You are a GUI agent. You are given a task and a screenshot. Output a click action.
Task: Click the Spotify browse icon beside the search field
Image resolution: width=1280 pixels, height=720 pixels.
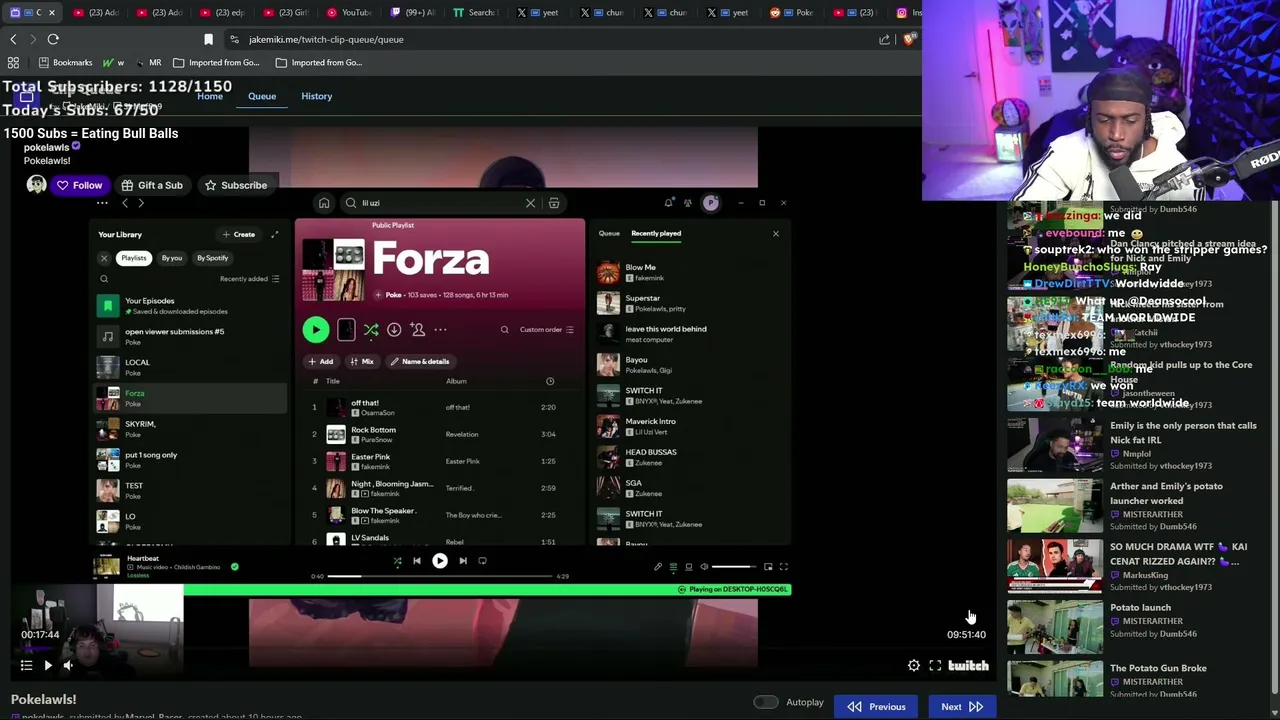click(554, 203)
